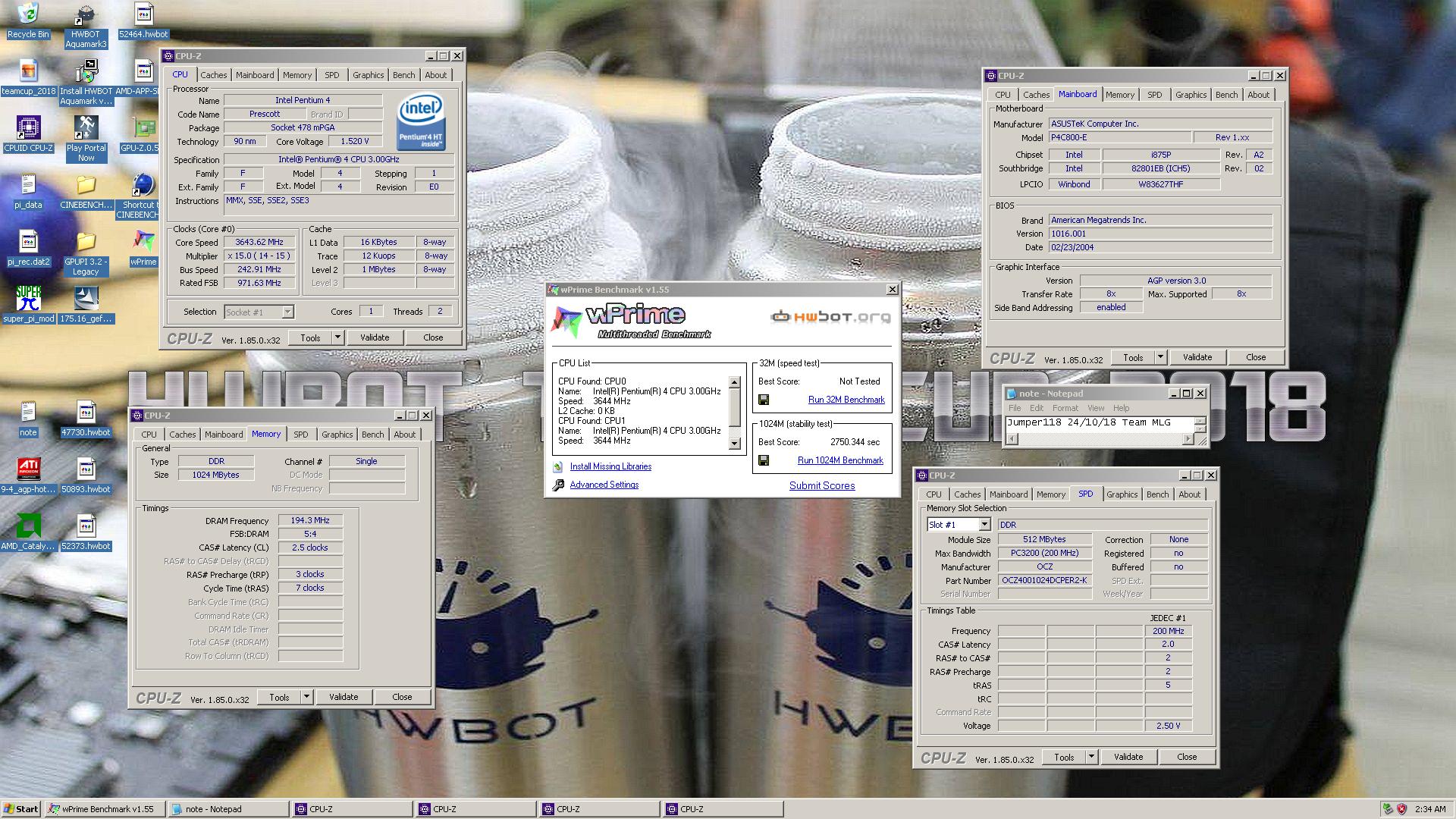Open pi_data file icon

click(28, 191)
